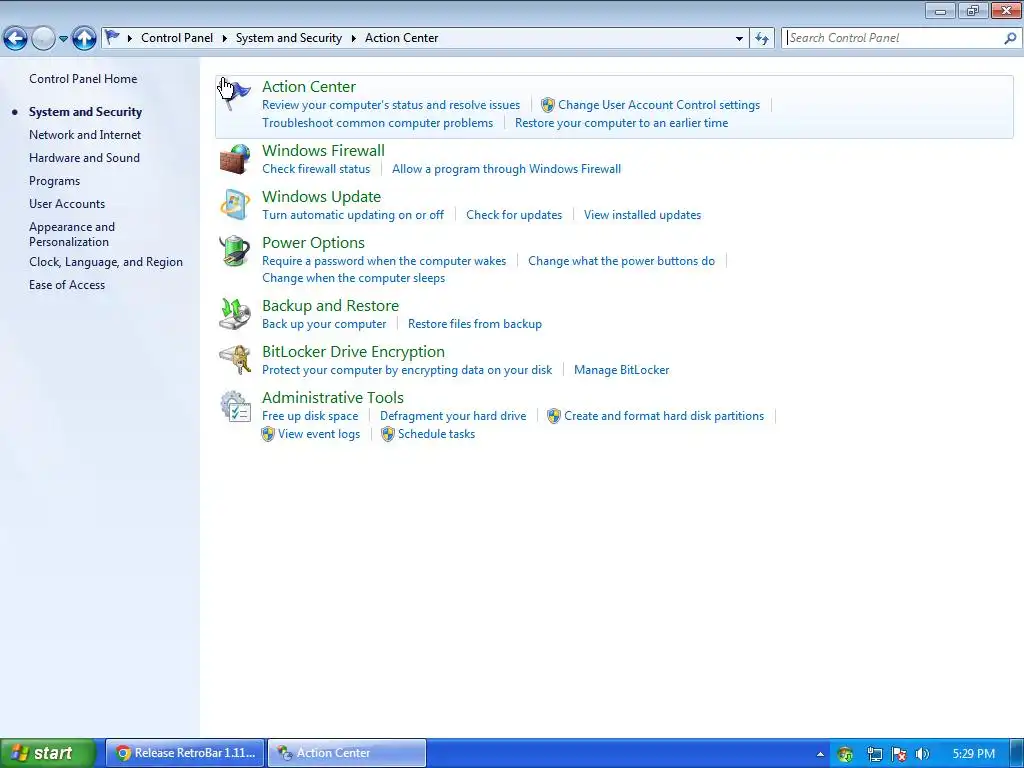Open the address bar history dropdown
Image resolution: width=1024 pixels, height=768 pixels.
[x=739, y=39]
